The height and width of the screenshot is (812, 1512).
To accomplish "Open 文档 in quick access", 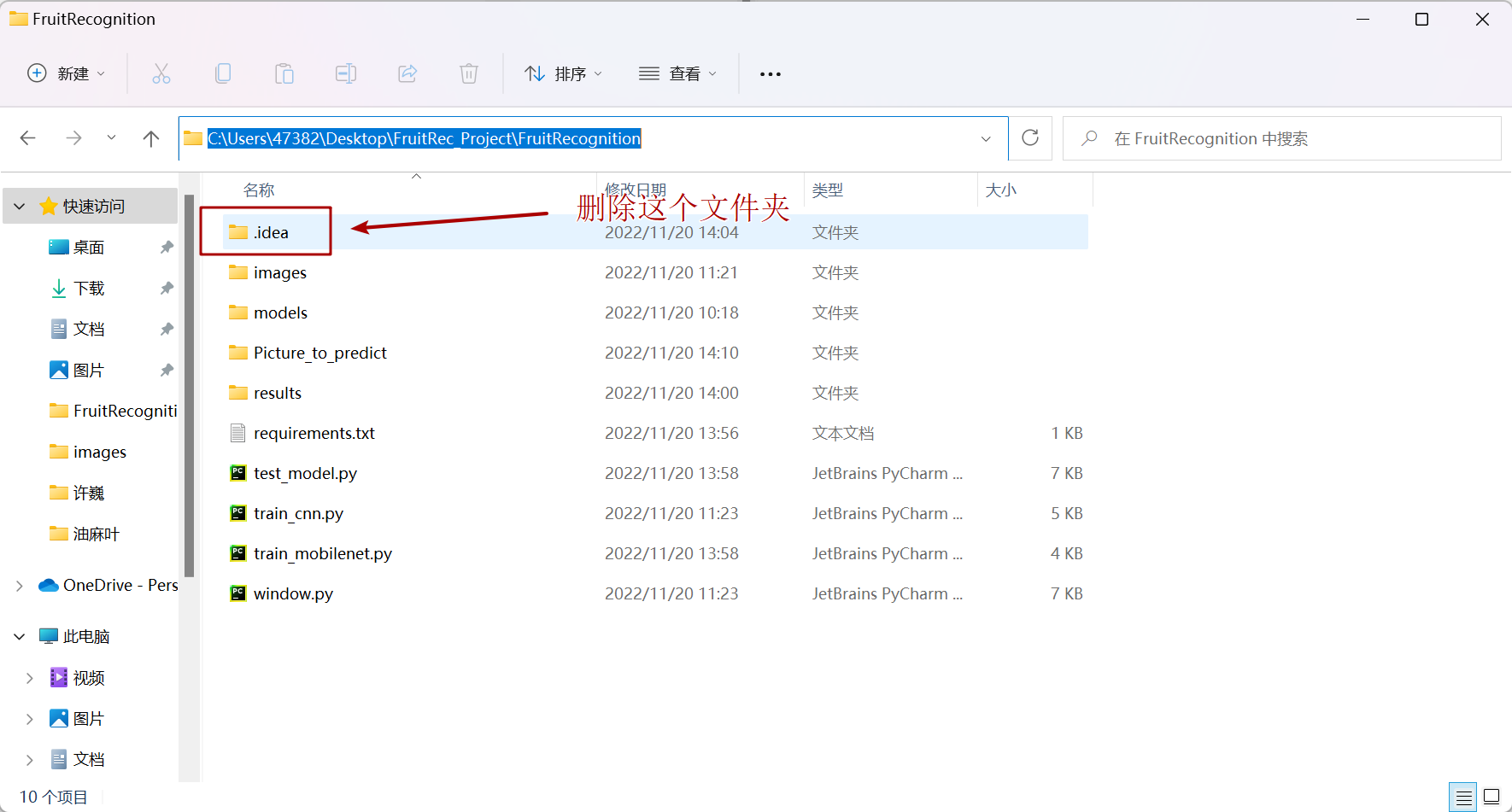I will coord(89,330).
